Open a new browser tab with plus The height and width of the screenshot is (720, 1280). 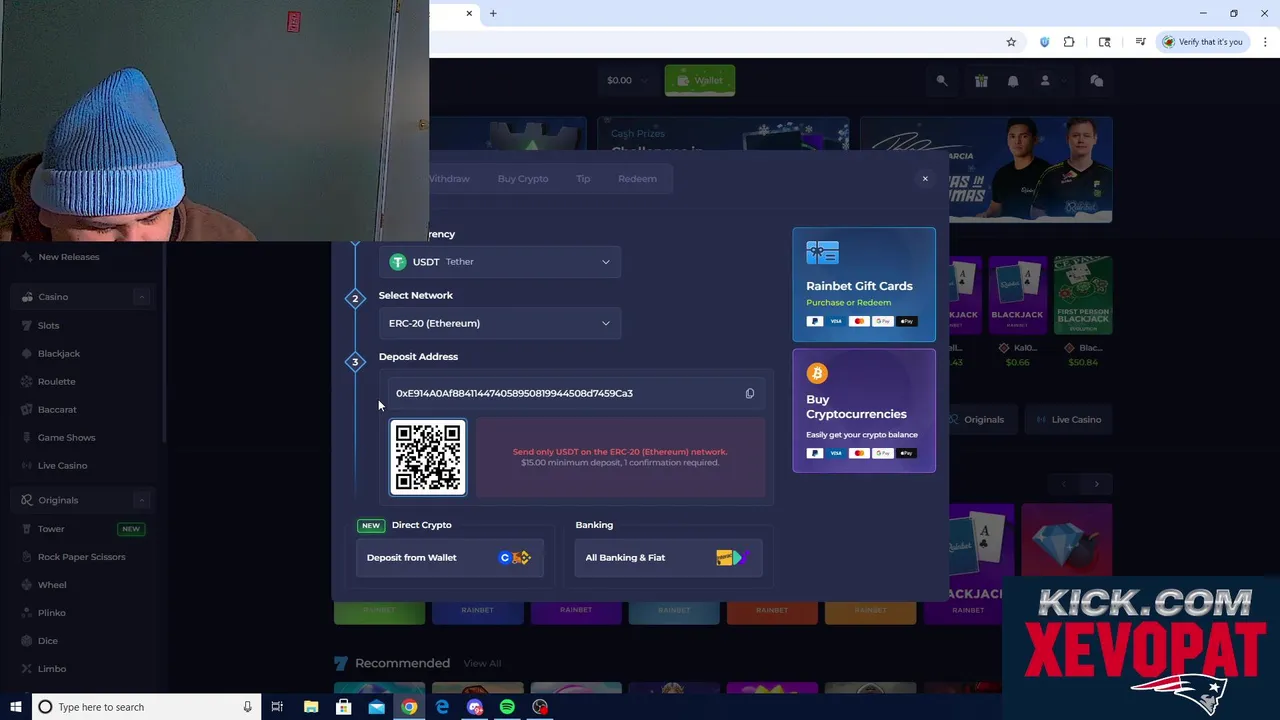click(493, 13)
